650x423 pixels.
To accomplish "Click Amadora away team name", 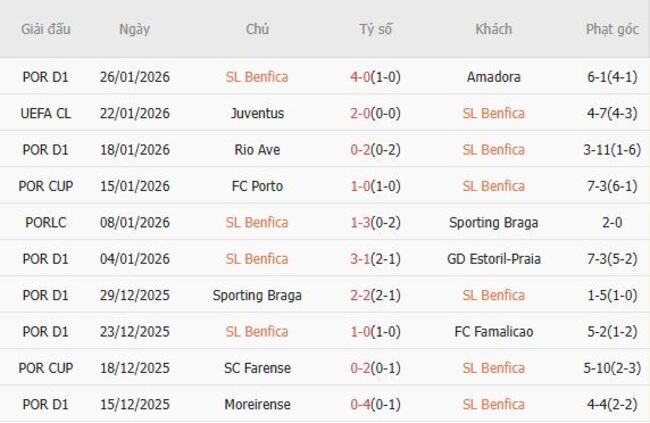I will click(493, 77).
